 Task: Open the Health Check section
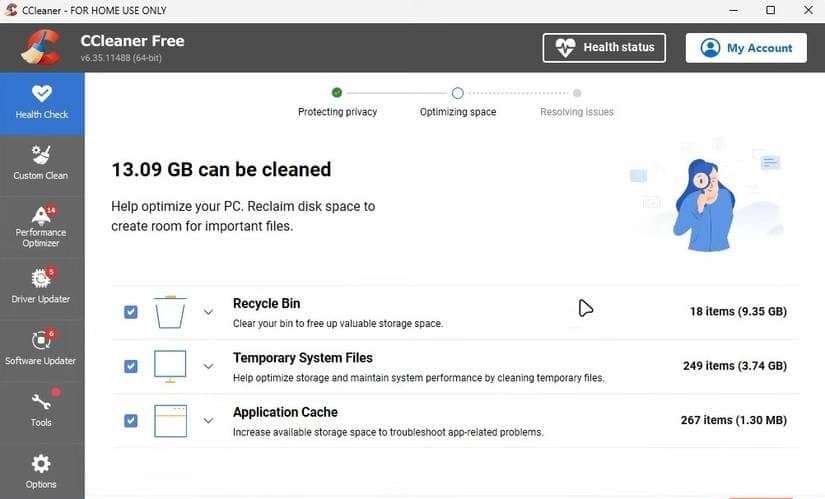[42, 104]
